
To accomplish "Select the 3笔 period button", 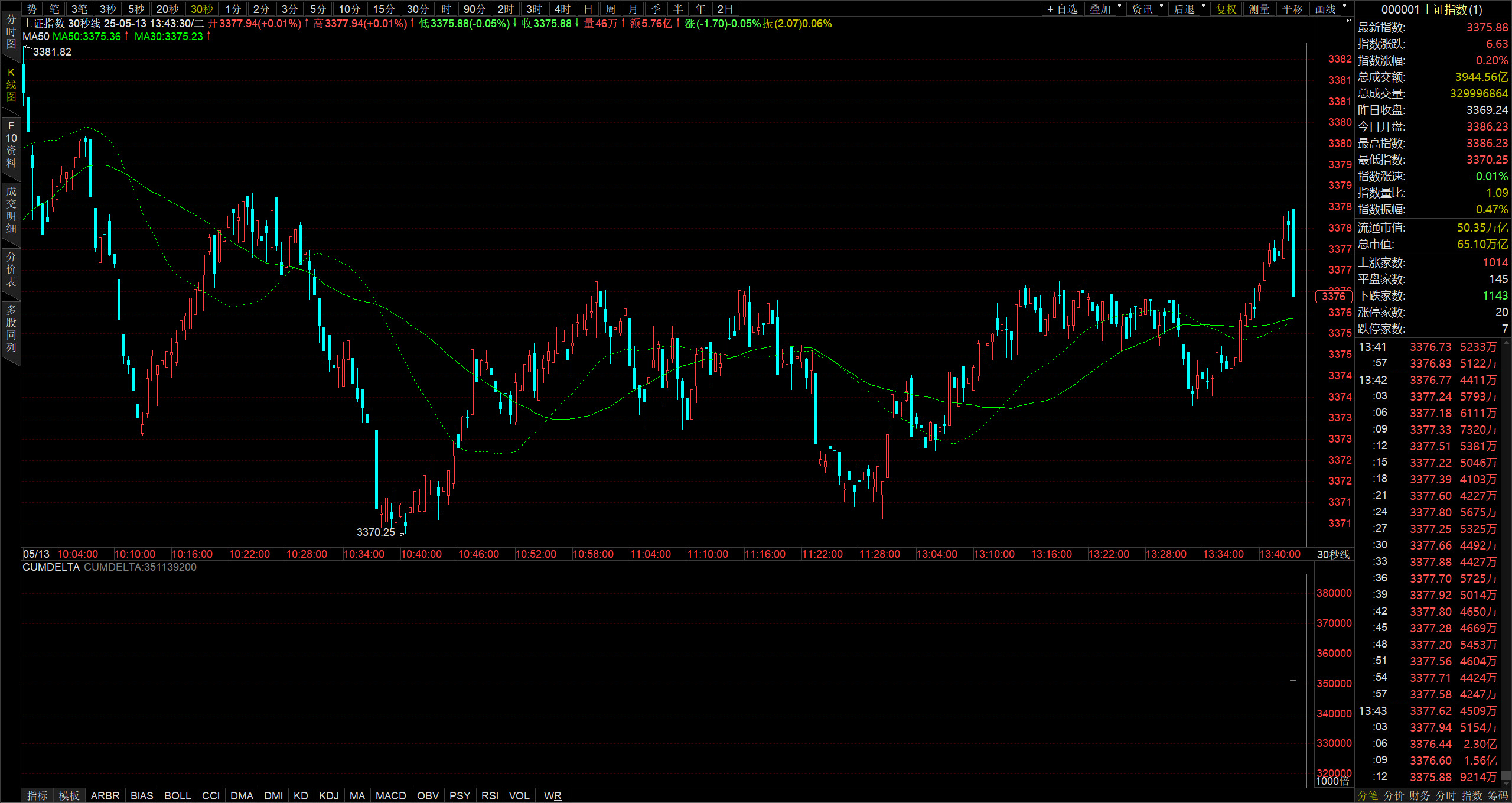I will point(79,9).
